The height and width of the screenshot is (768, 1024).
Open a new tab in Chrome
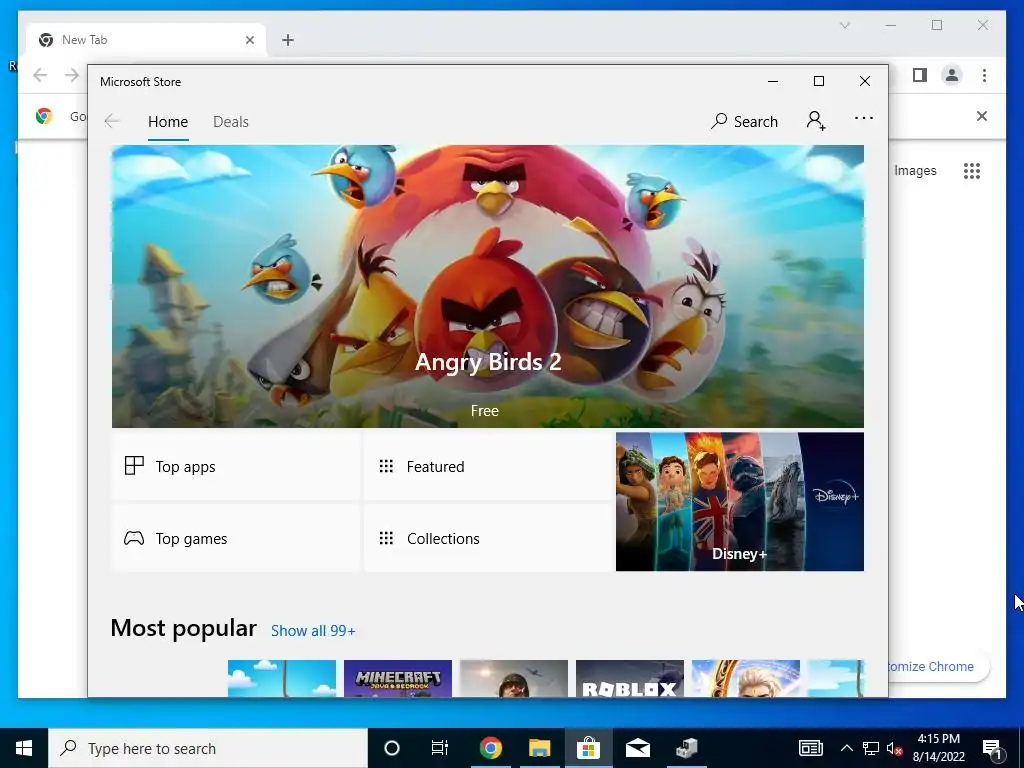click(288, 40)
